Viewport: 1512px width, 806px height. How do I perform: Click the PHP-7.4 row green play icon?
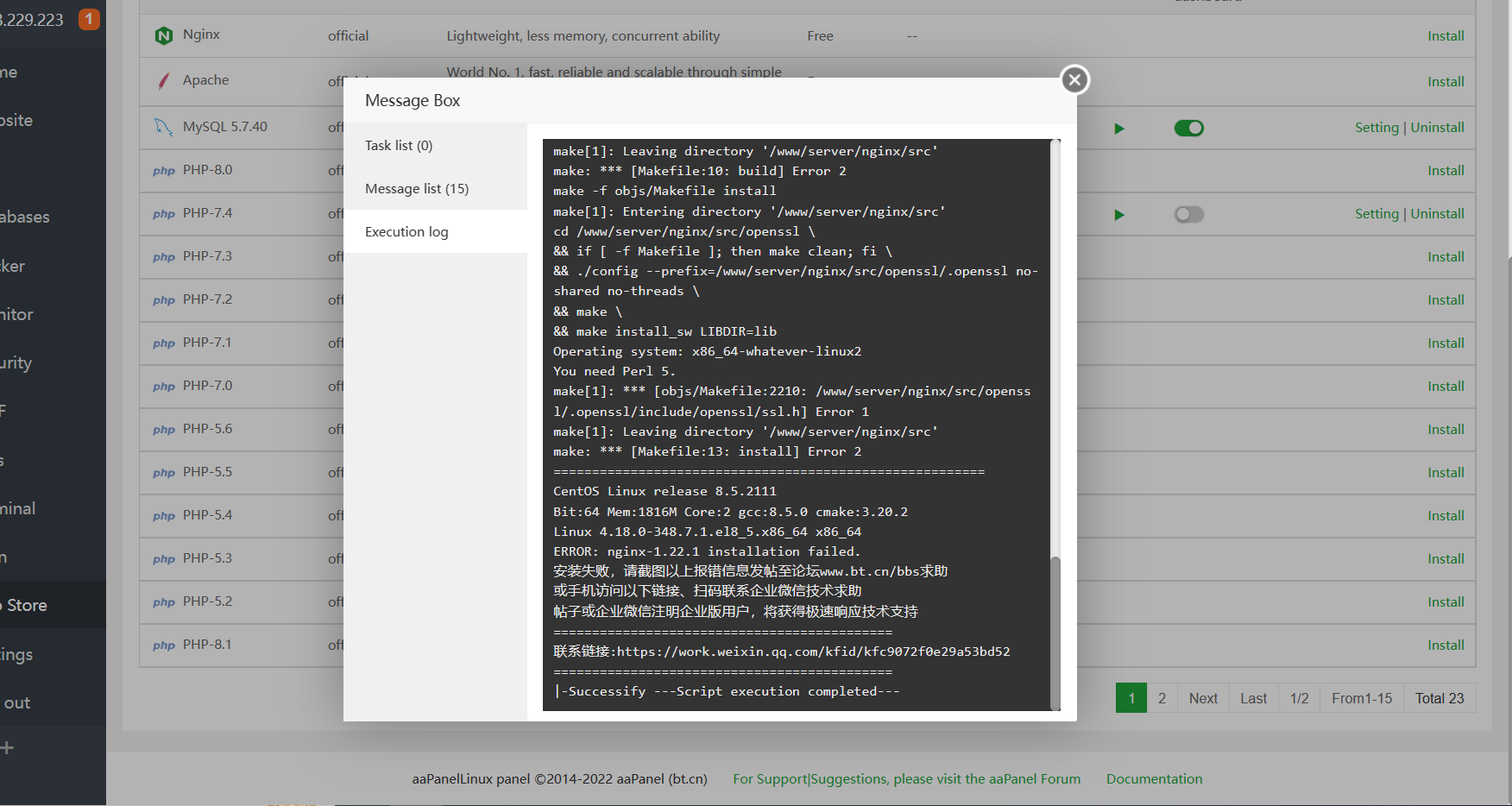1119,215
